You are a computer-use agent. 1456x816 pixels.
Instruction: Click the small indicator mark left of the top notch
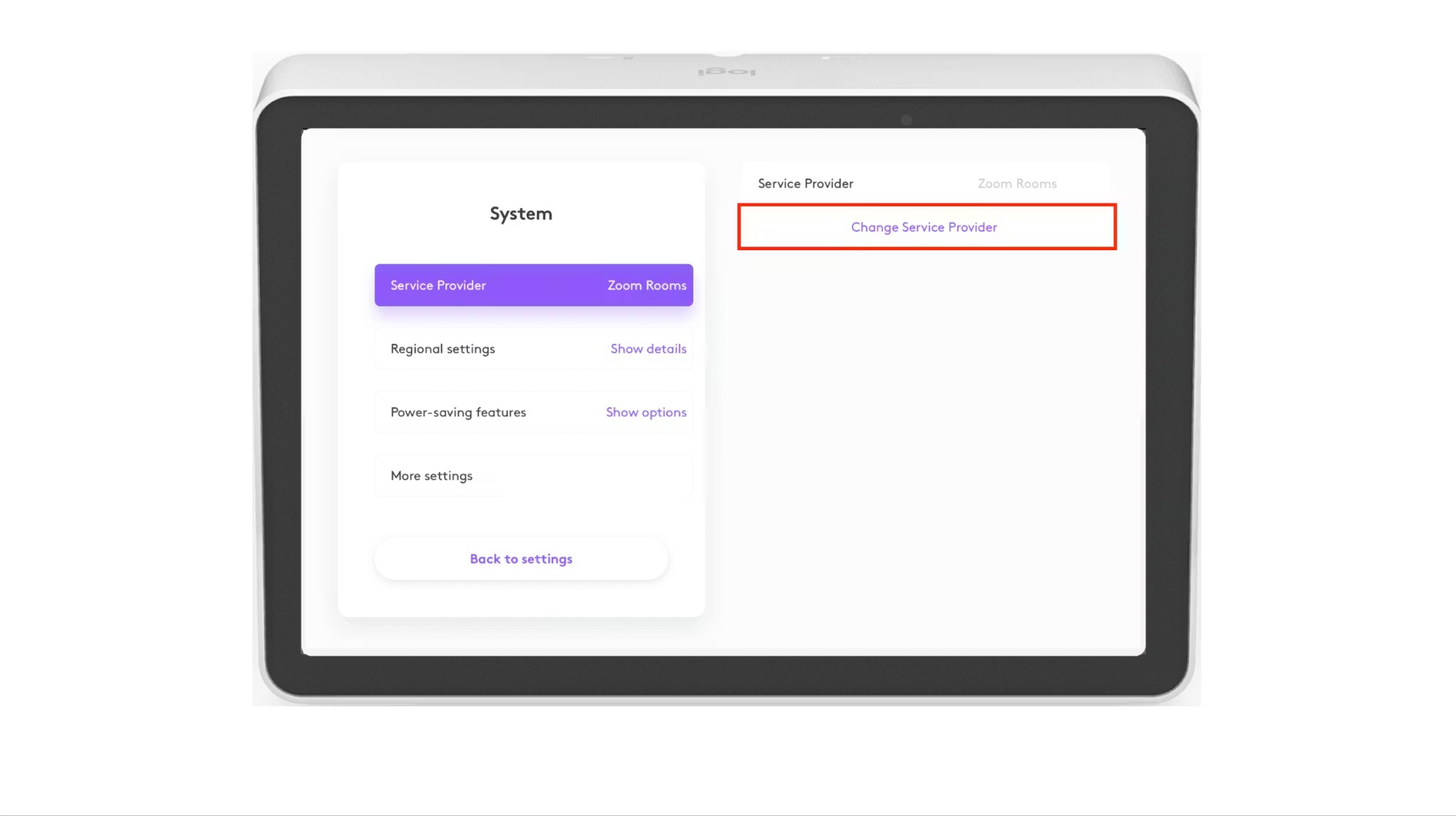click(628, 58)
